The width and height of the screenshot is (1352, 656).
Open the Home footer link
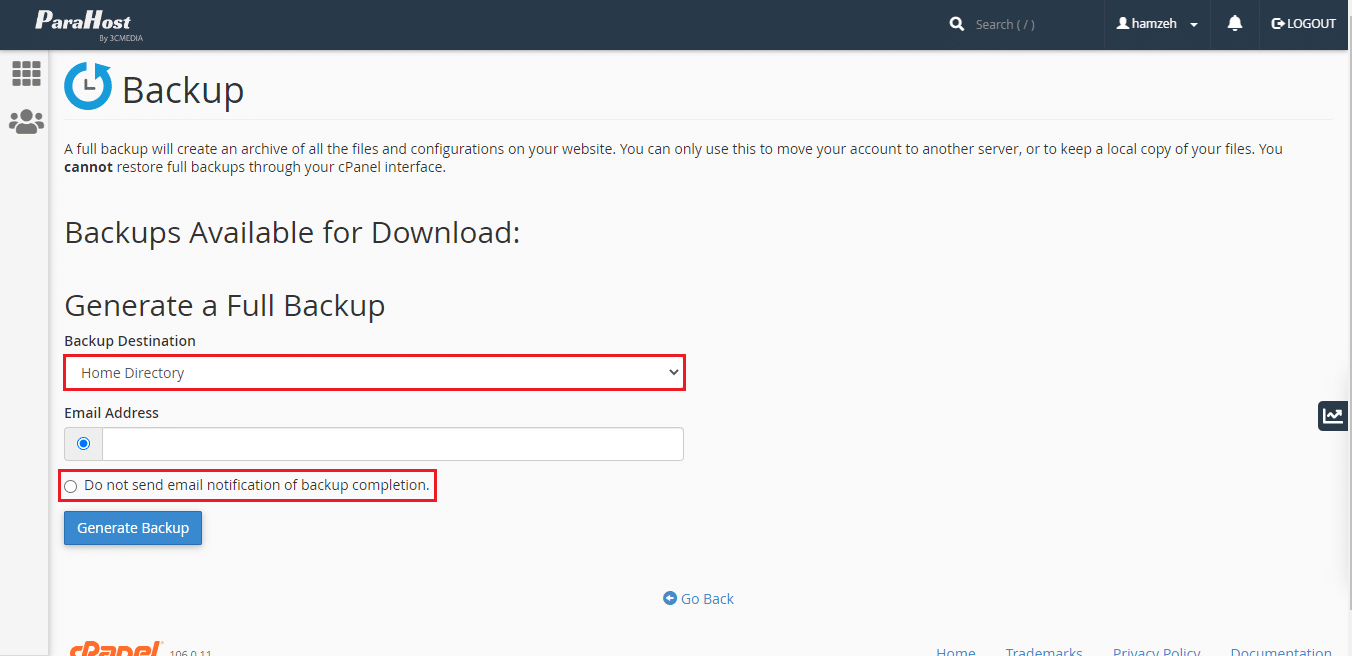955,651
